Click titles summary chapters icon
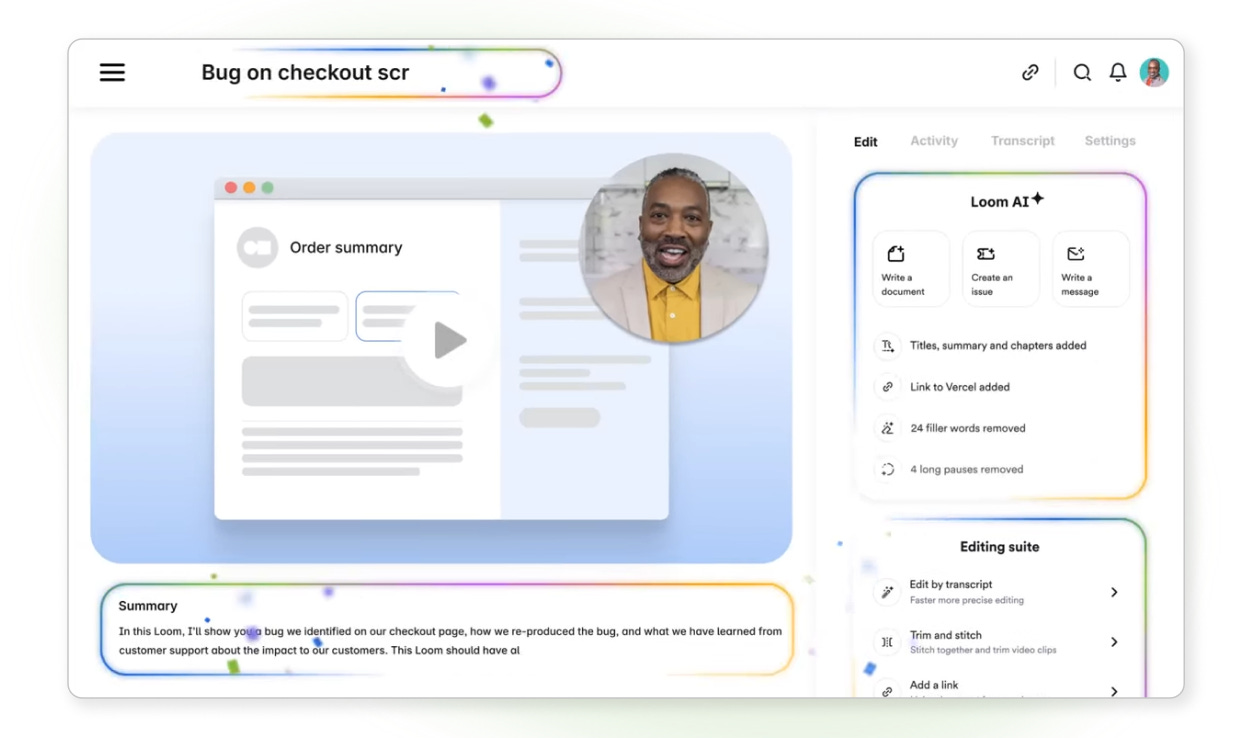 click(x=887, y=346)
